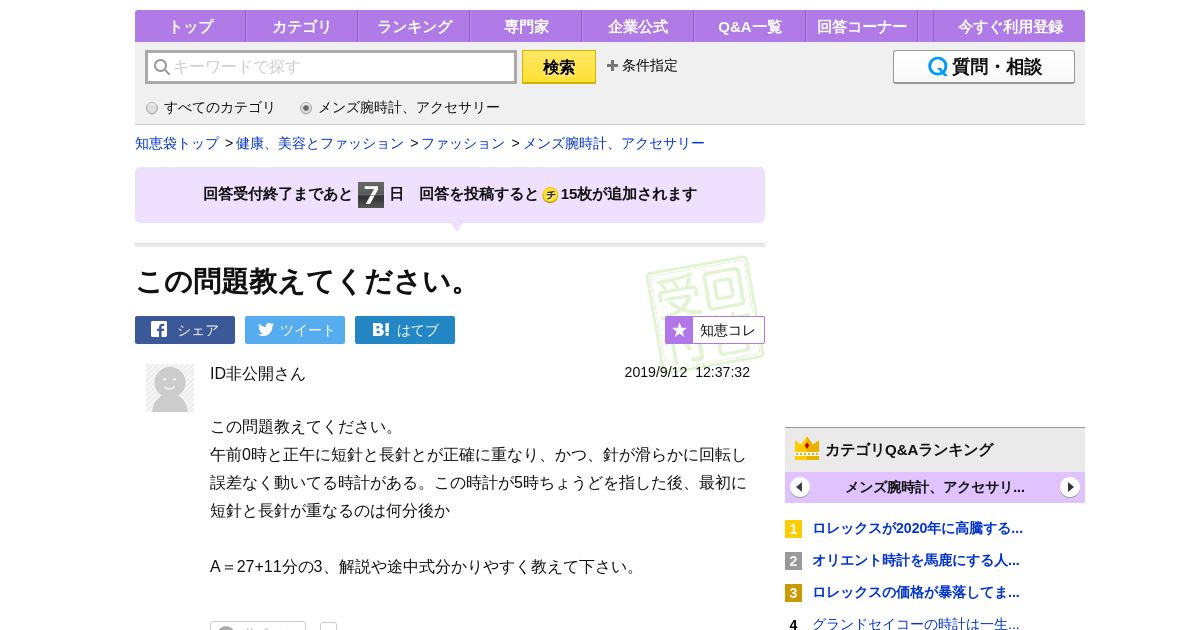Open the 回答コーナー tab
The image size is (1200, 630).
click(862, 26)
